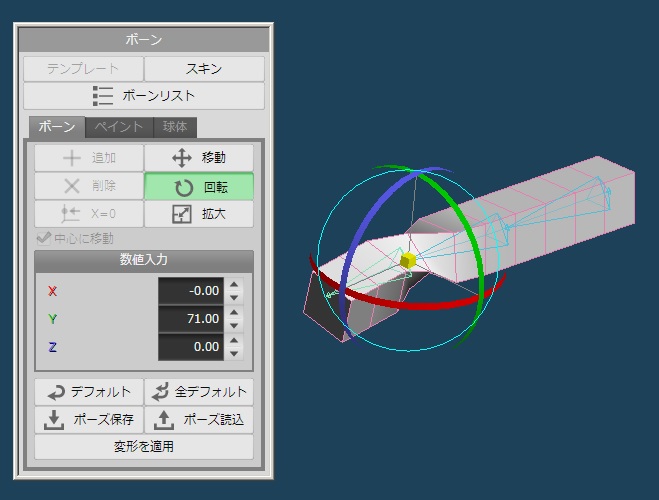Switch to the ペイント tab
This screenshot has height=500, width=659.
[119, 127]
